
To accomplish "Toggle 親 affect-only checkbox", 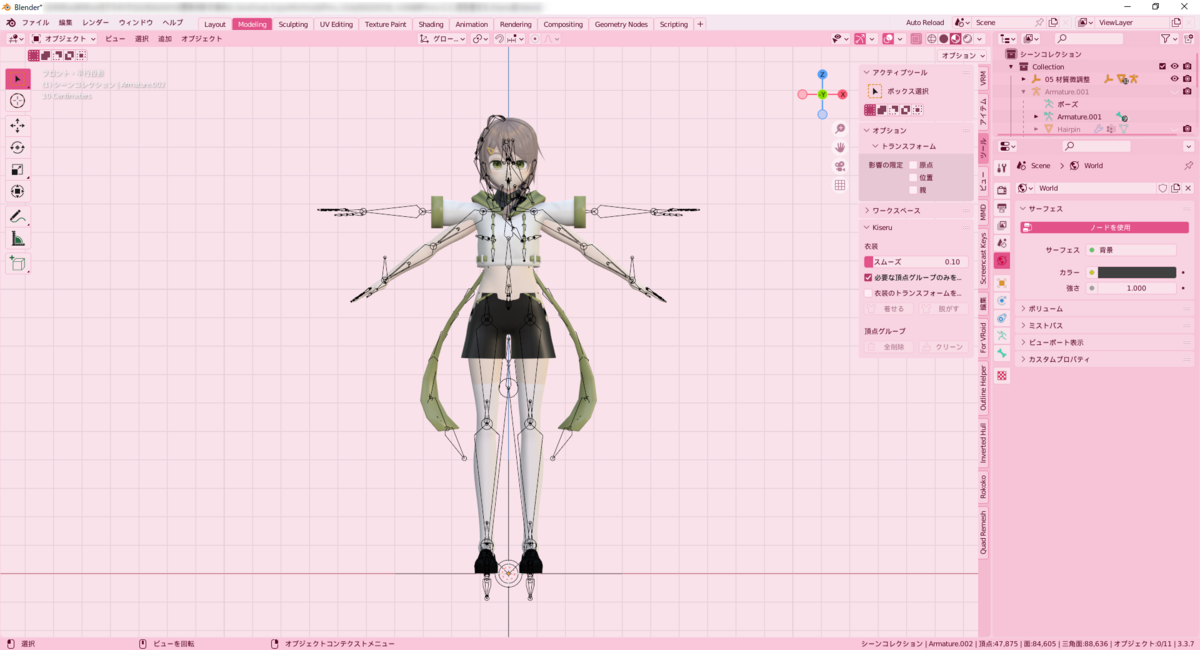I will (912, 190).
